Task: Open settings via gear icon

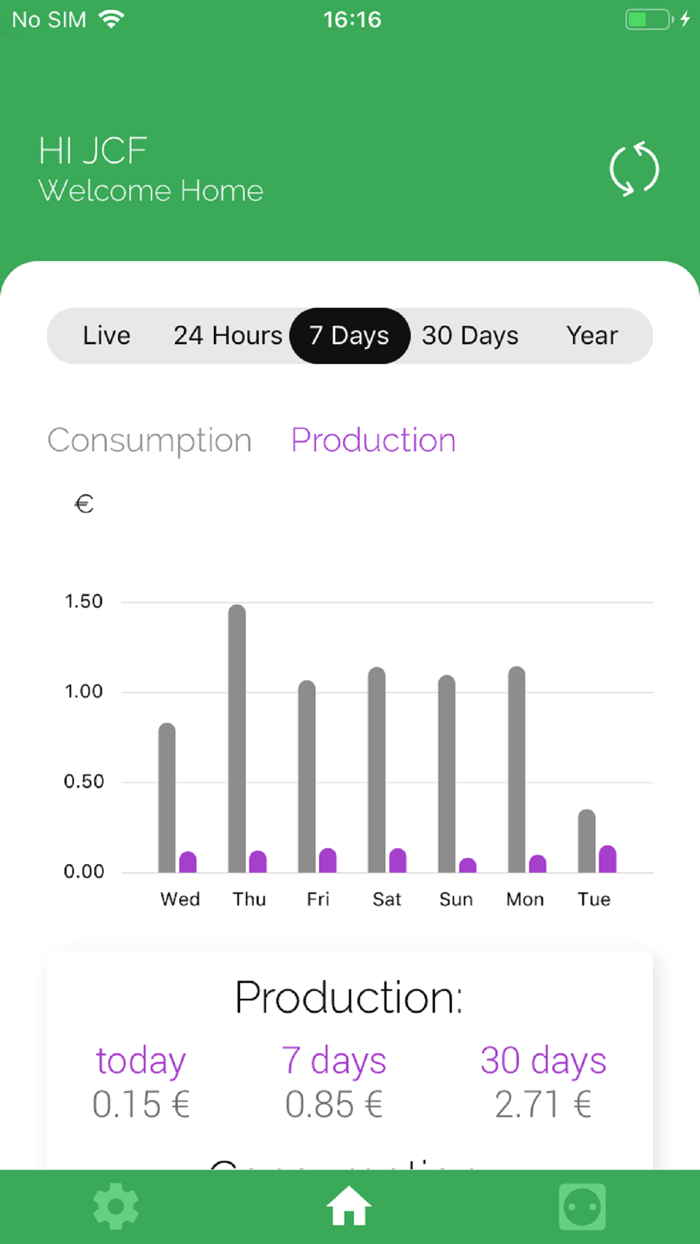Action: [x=116, y=1208]
